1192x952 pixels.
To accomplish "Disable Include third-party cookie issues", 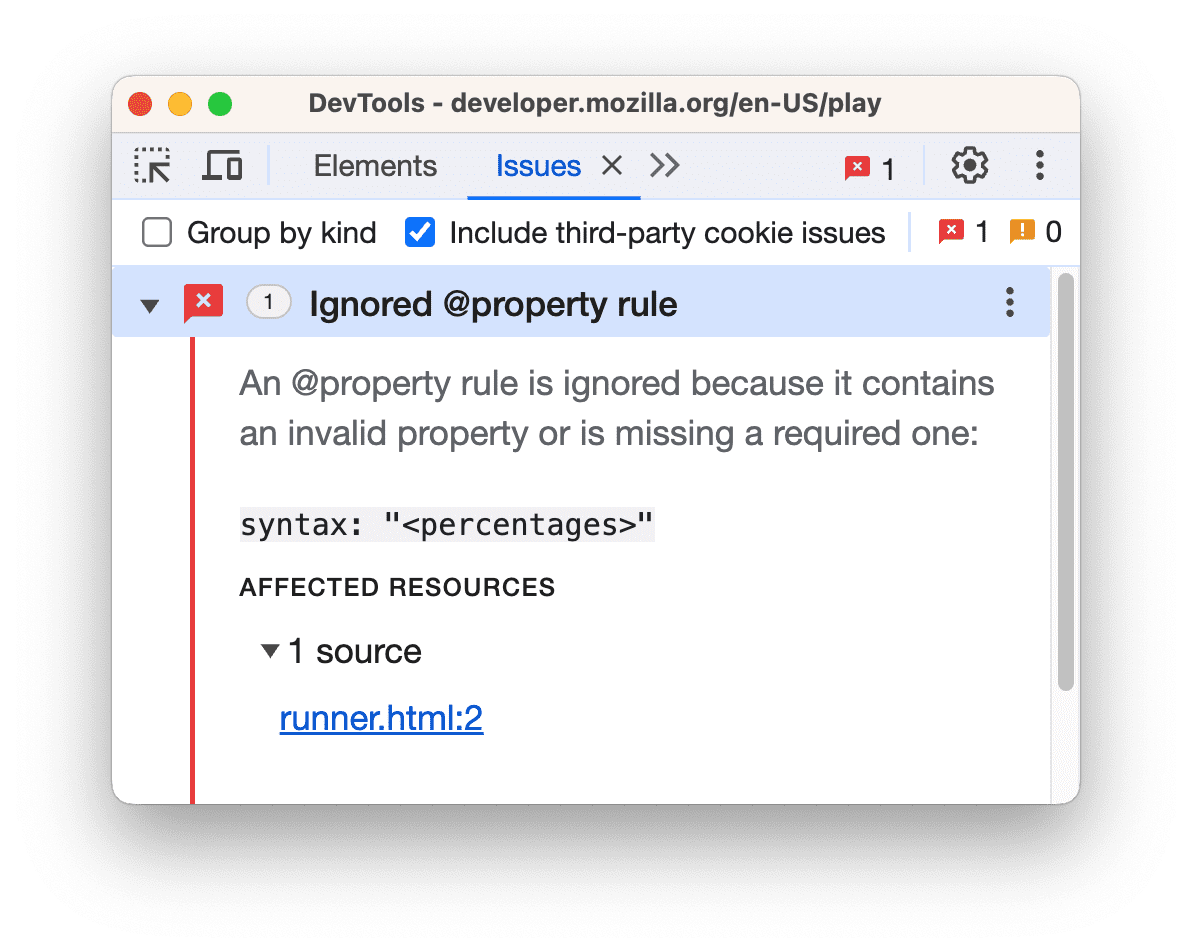I will tap(420, 231).
